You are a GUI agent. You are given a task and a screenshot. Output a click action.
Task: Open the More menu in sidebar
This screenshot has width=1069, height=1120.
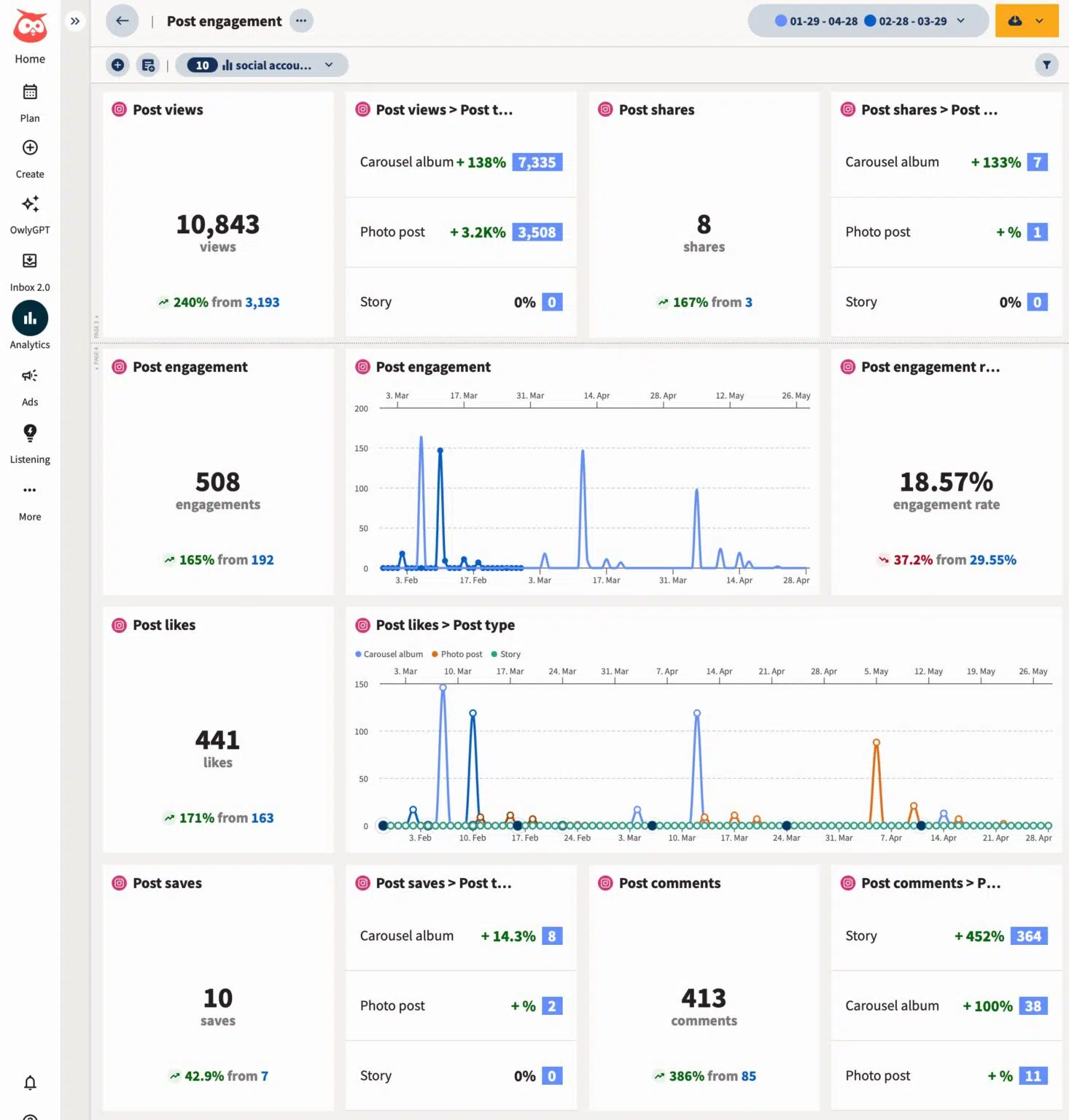click(x=30, y=491)
